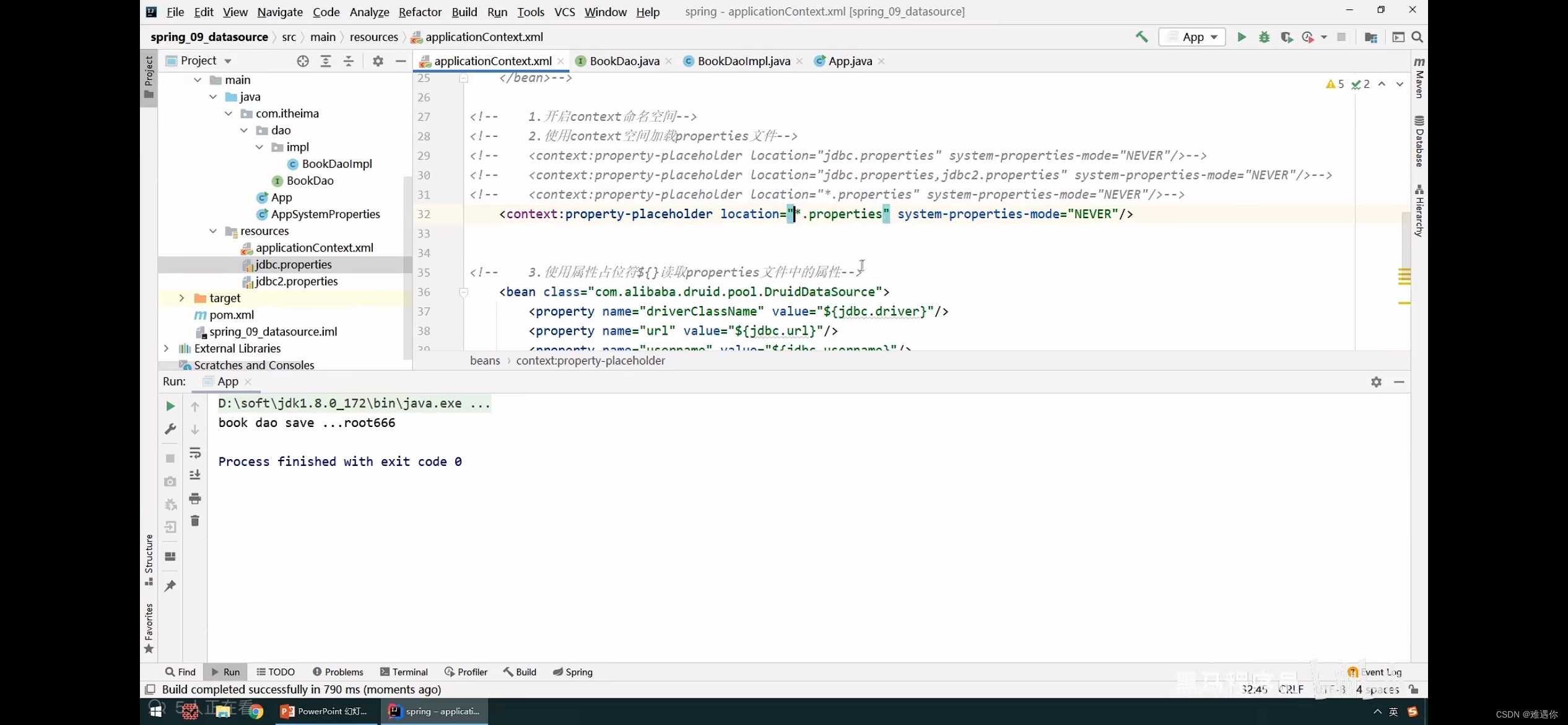Click Expand All in the Project panel
Image resolution: width=1568 pixels, height=725 pixels.
(326, 61)
